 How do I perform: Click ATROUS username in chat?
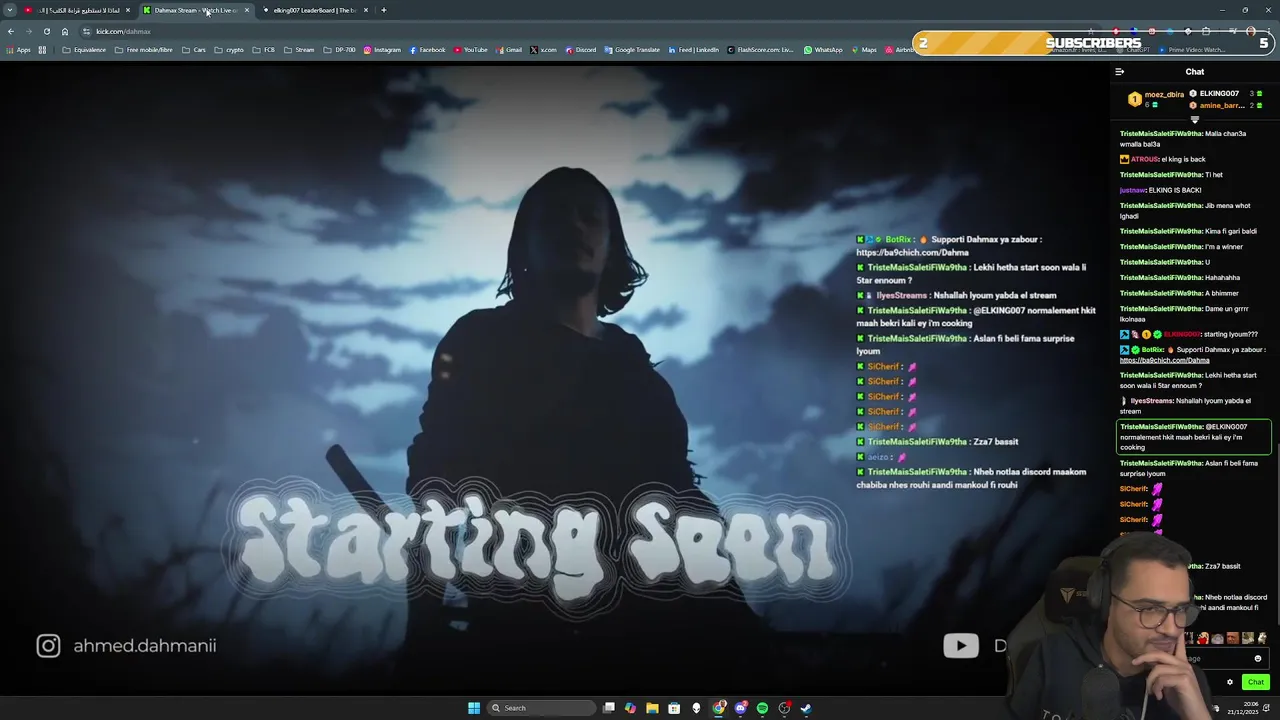pyautogui.click(x=1144, y=159)
